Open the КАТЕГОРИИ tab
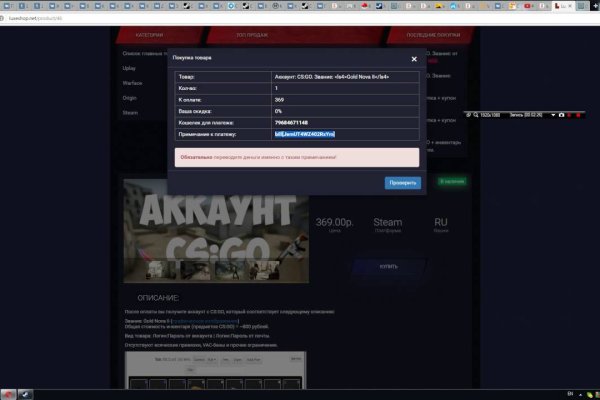This screenshot has height=400, width=600. [x=149, y=34]
